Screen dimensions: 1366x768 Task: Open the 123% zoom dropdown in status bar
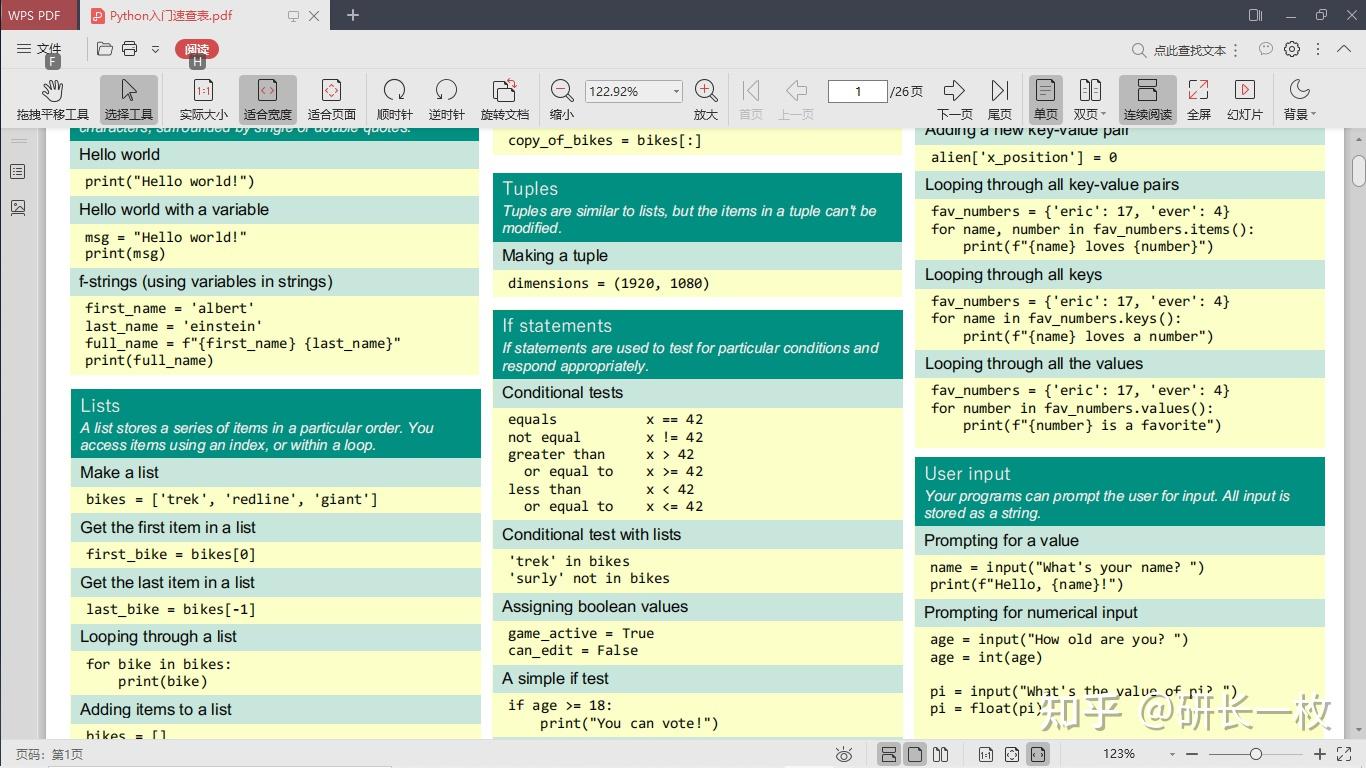(x=1172, y=754)
